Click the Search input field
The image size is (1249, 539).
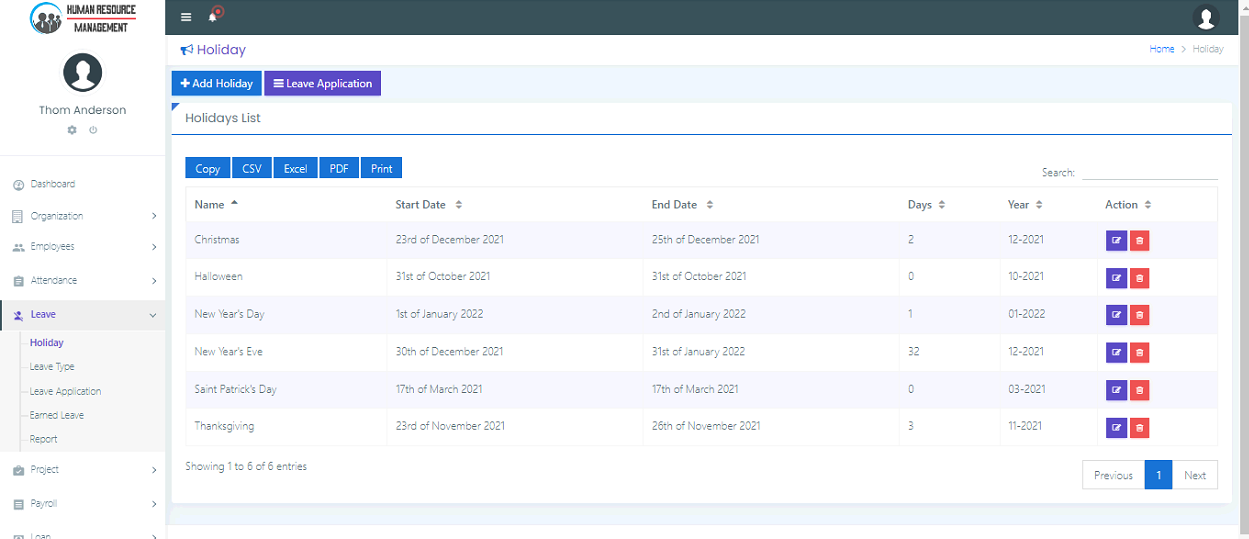click(1149, 172)
